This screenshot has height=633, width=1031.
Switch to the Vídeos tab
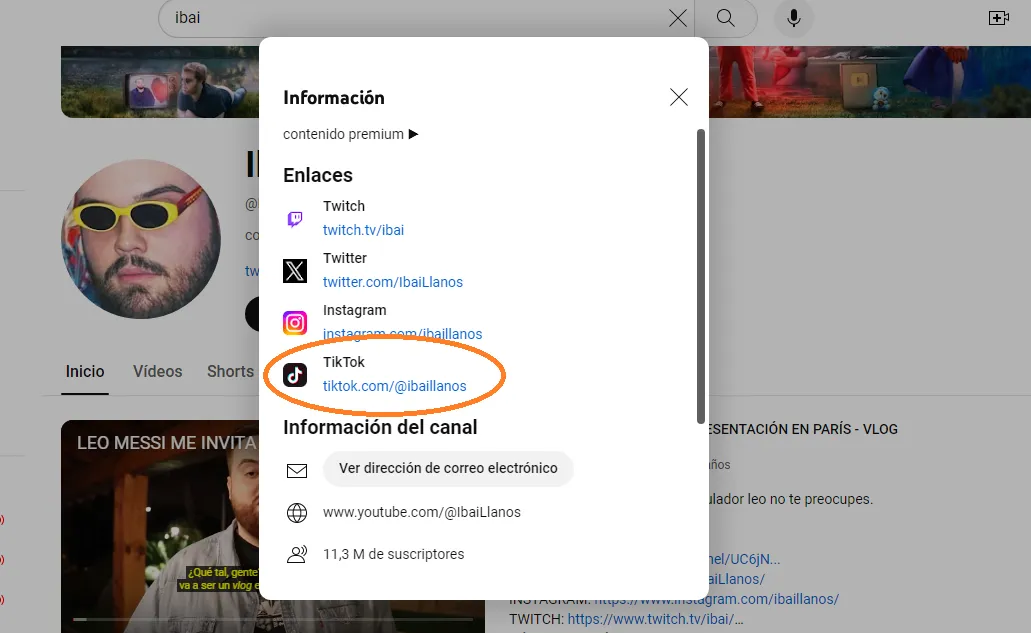click(157, 371)
